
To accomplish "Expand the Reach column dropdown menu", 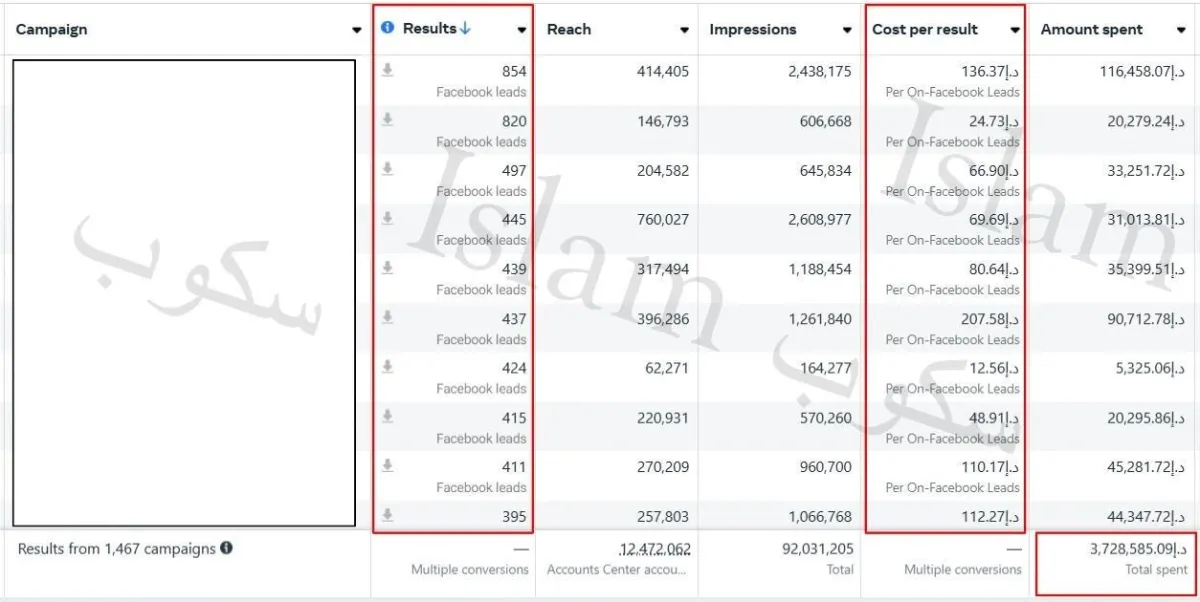I will [684, 30].
